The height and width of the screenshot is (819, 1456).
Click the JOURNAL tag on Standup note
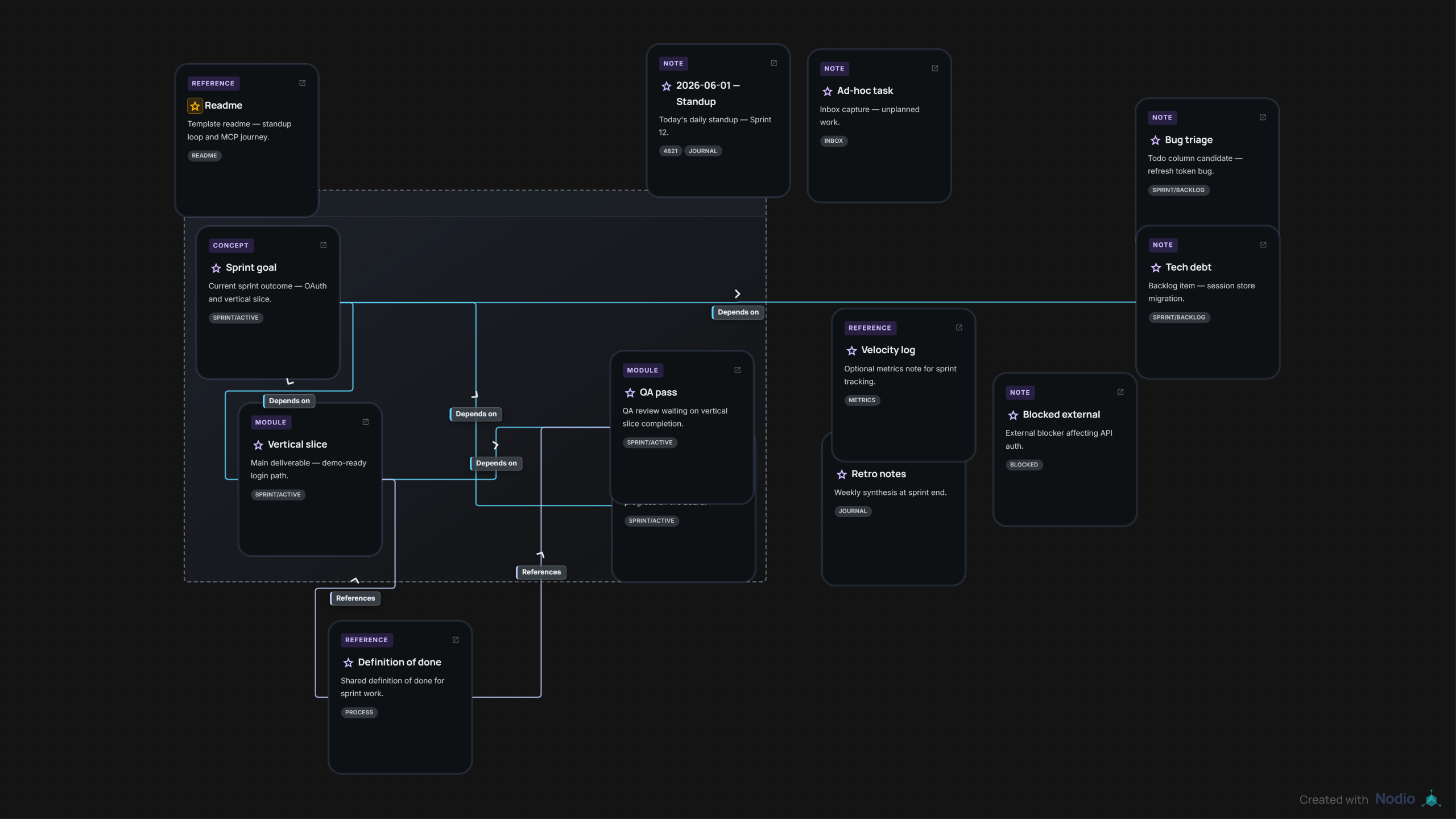[x=703, y=151]
